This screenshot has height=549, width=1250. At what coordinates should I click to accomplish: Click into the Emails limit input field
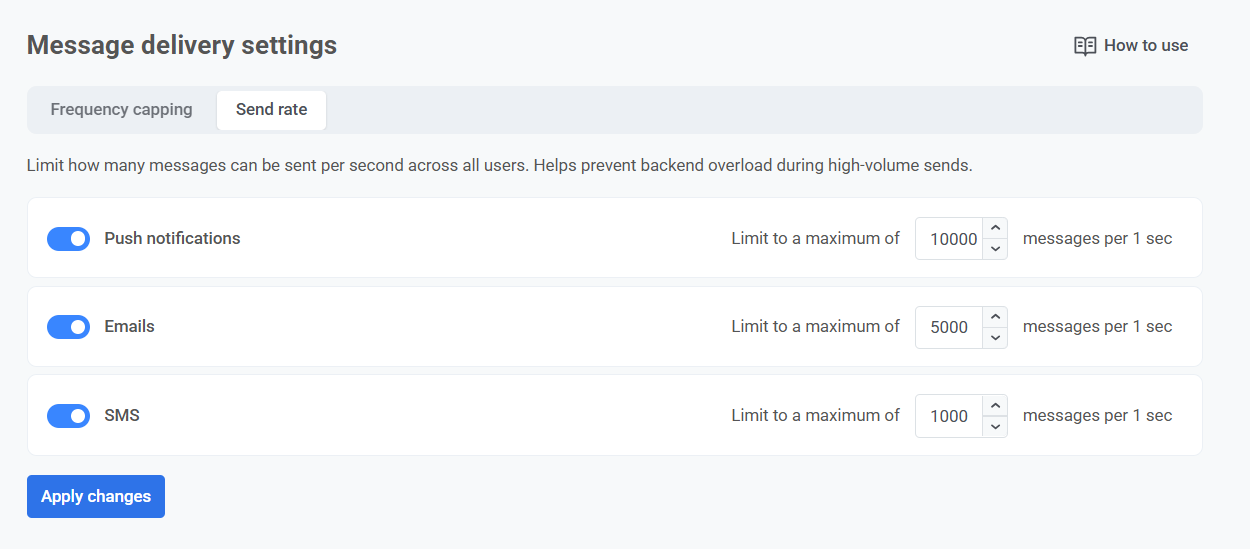pos(949,327)
